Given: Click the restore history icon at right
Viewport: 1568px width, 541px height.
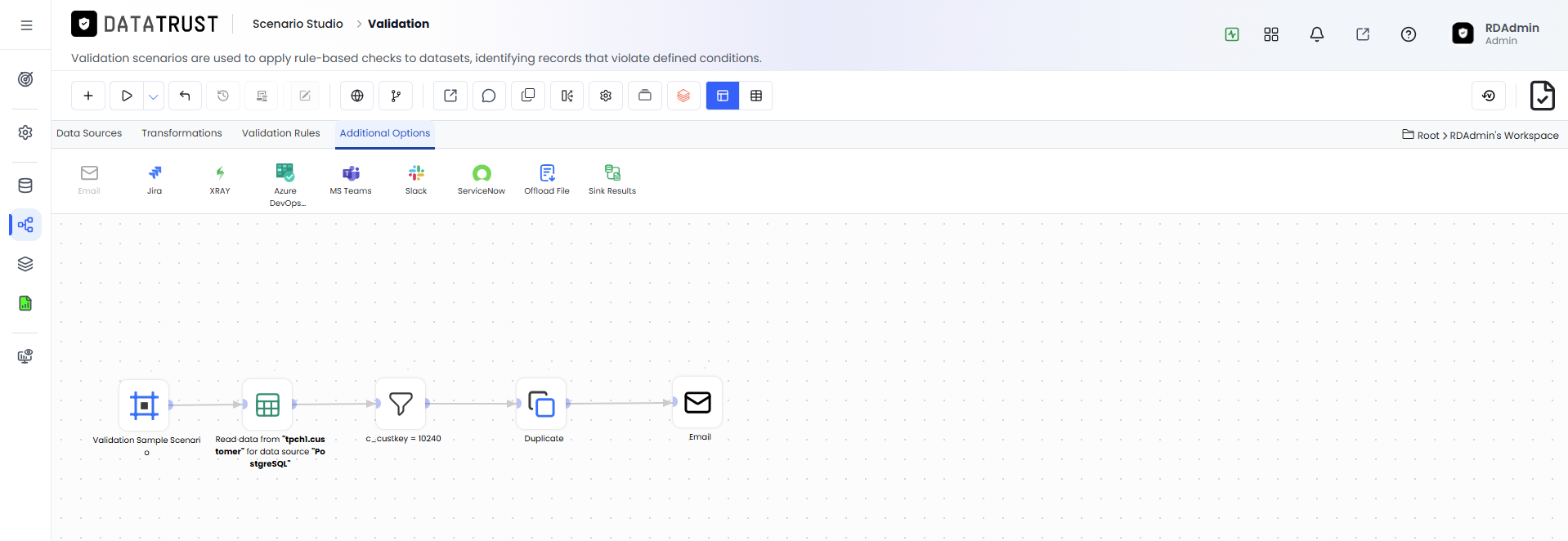Looking at the screenshot, I should click(x=1489, y=96).
